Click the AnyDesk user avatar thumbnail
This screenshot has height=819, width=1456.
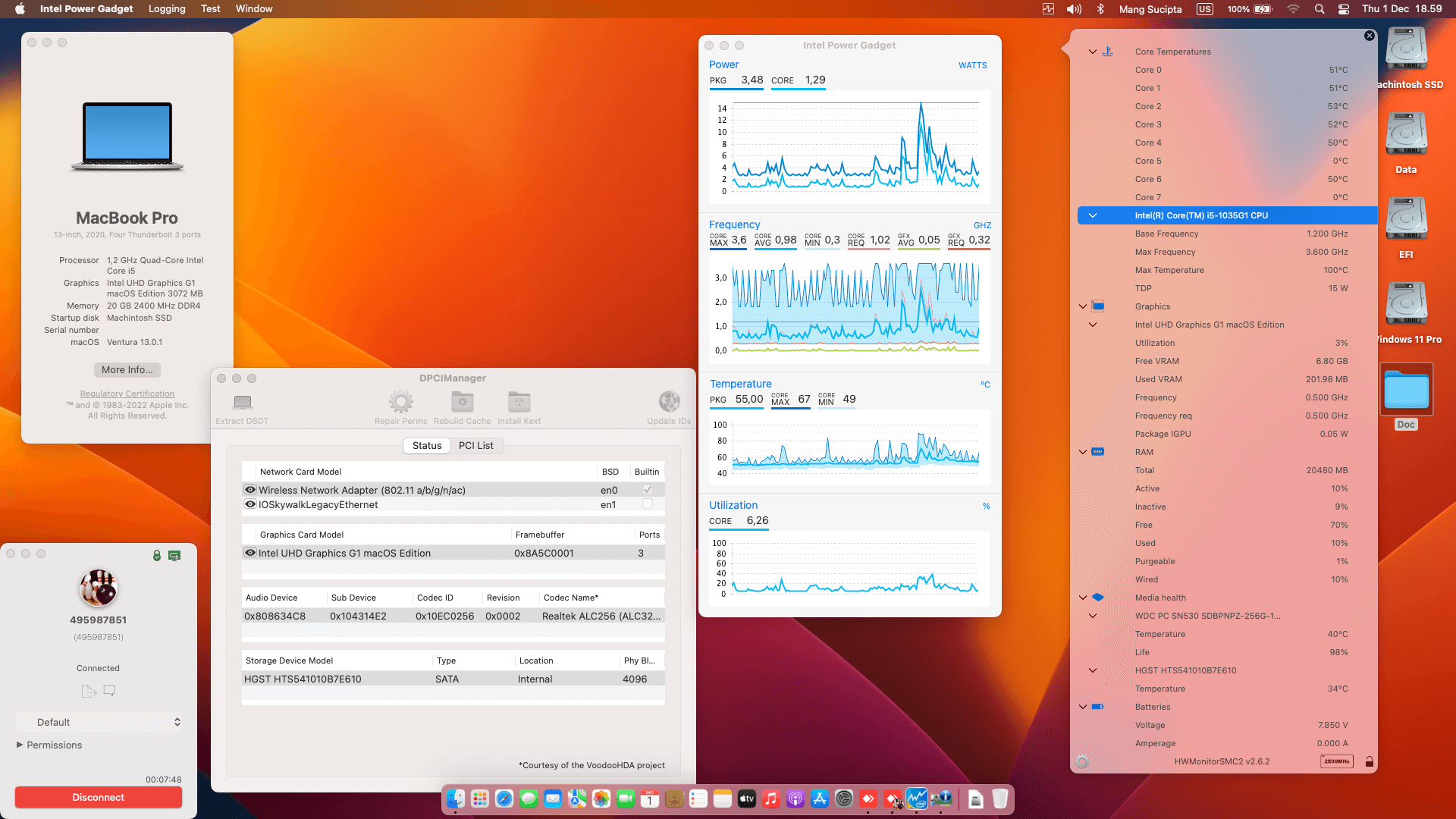99,588
